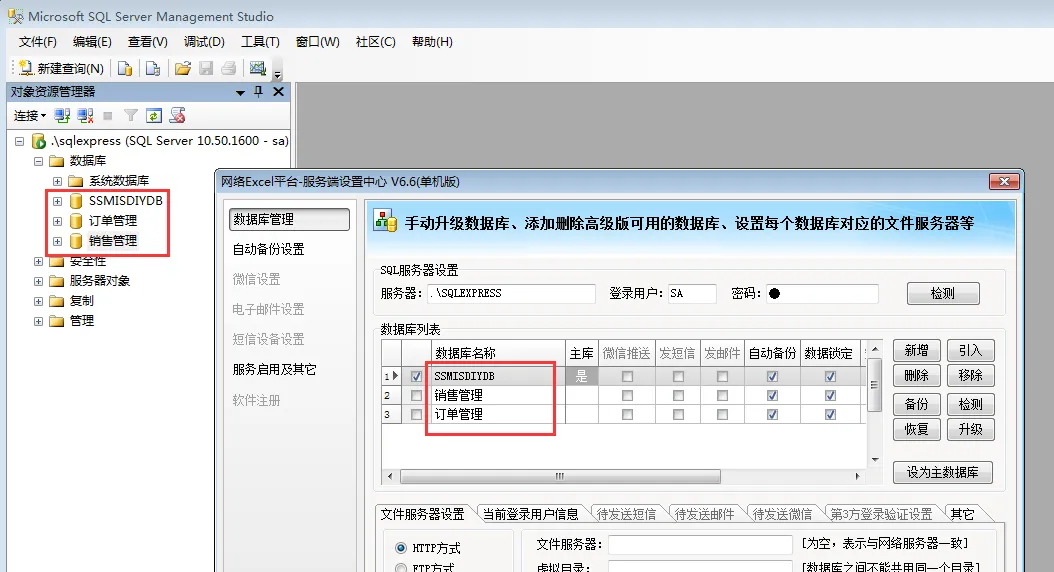Switch to the 当前登录用户信息 tab

click(x=530, y=514)
